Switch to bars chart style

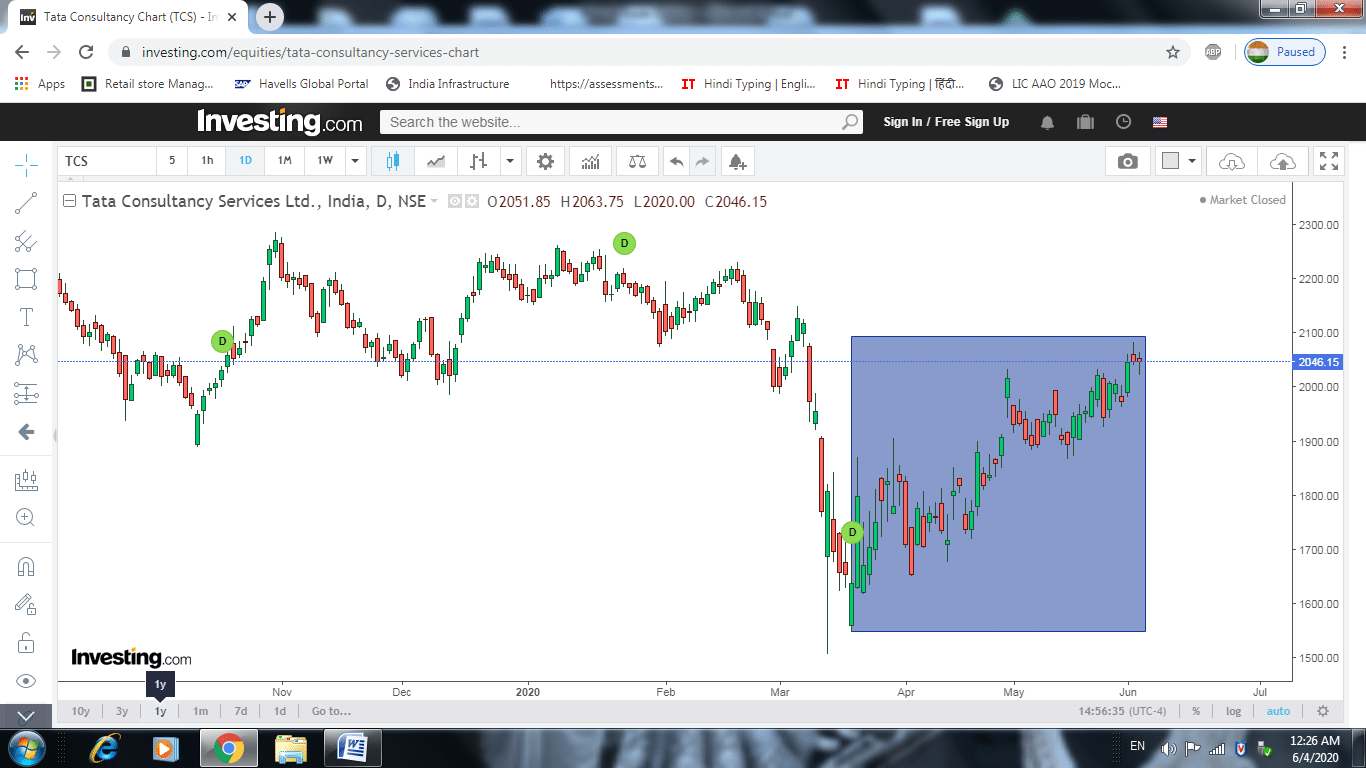[x=479, y=161]
